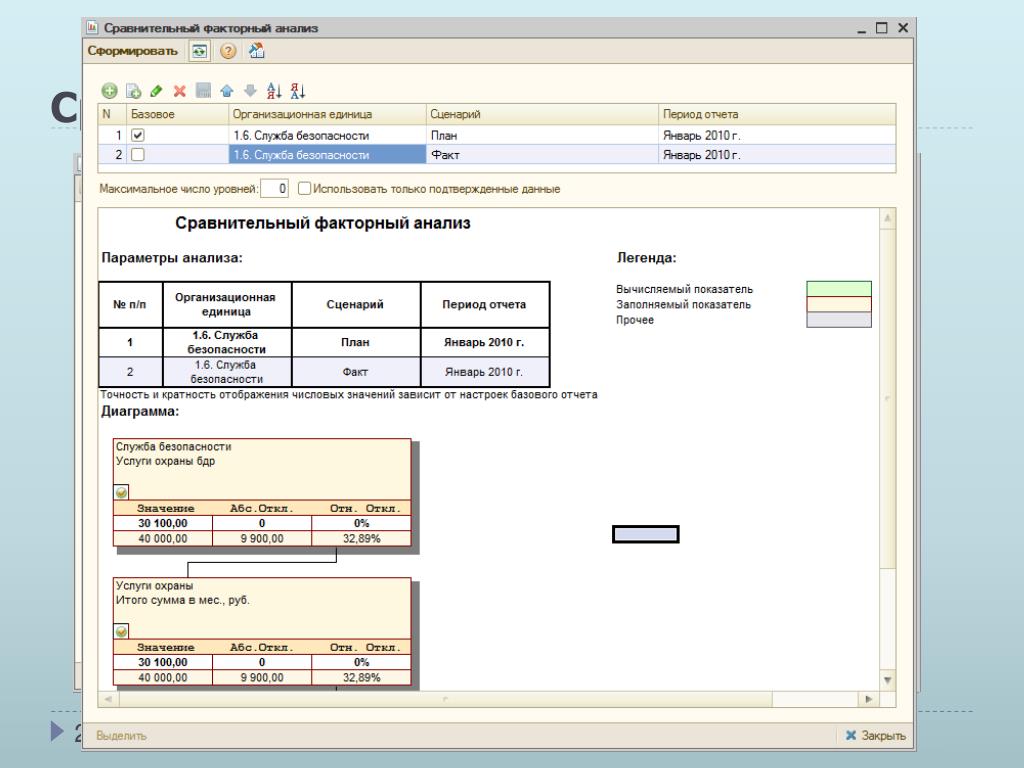Copy row using the document-plus icon

pyautogui.click(x=133, y=91)
